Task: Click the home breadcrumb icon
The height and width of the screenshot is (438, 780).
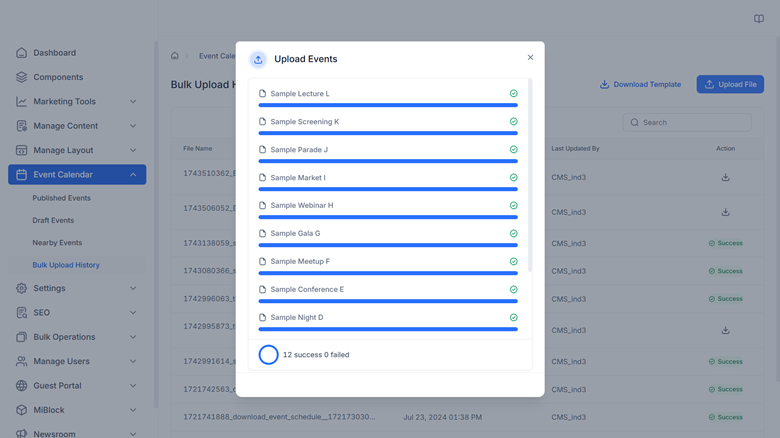Action: click(175, 56)
